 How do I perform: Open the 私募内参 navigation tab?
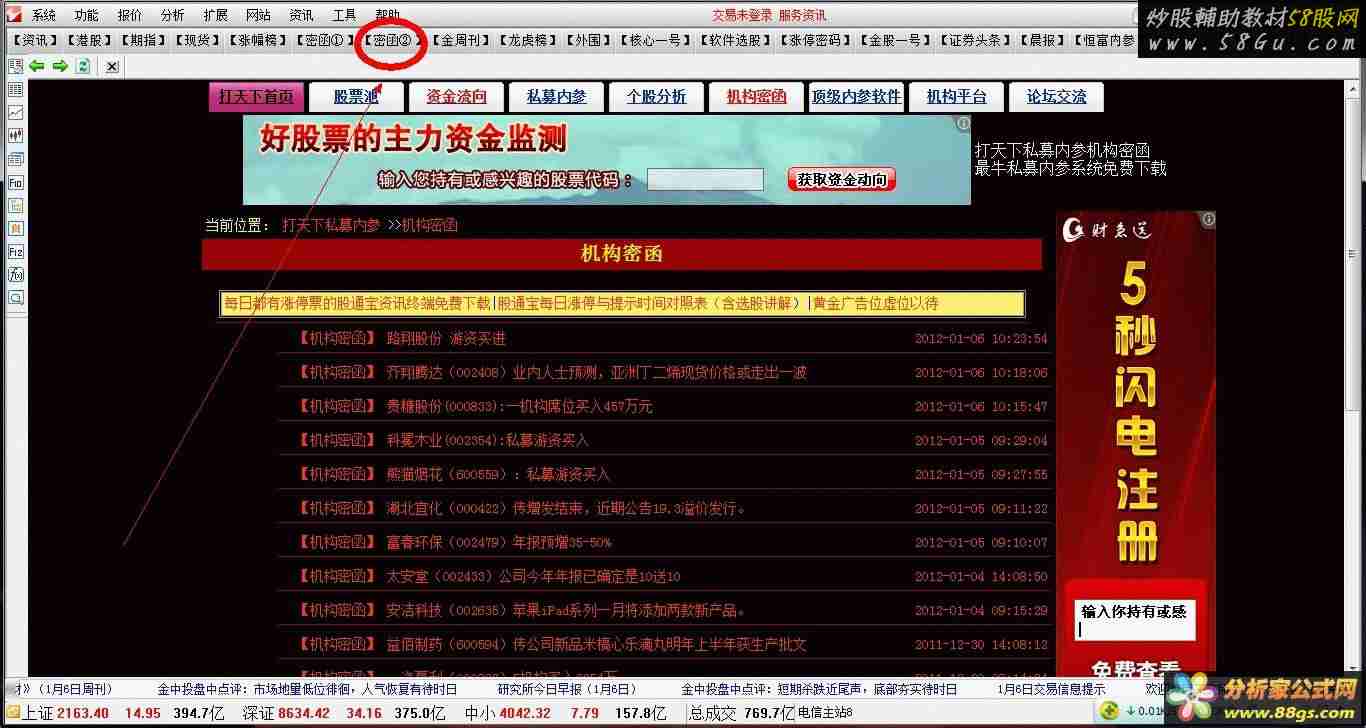coord(557,97)
